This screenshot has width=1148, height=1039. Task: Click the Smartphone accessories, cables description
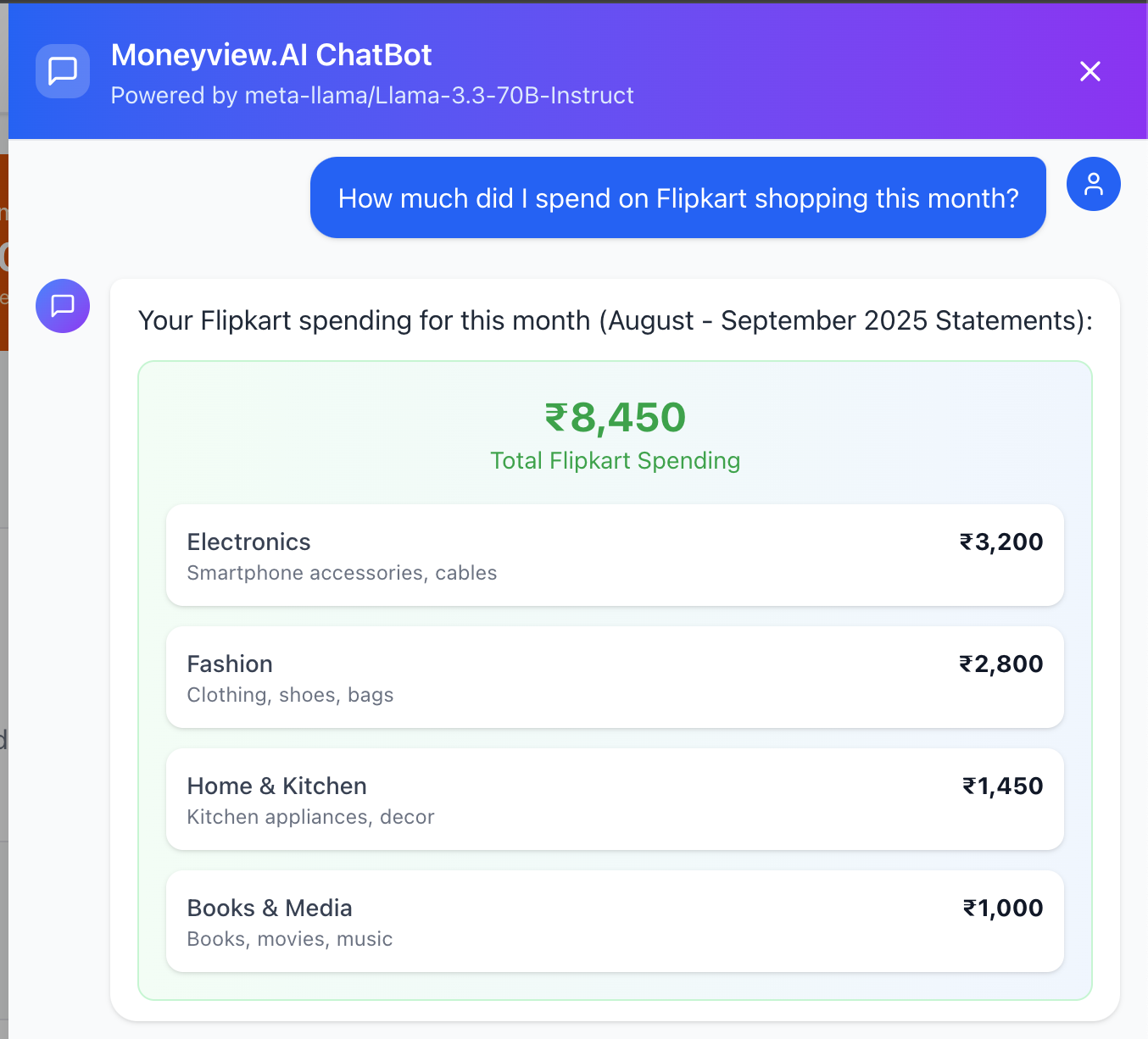[342, 573]
